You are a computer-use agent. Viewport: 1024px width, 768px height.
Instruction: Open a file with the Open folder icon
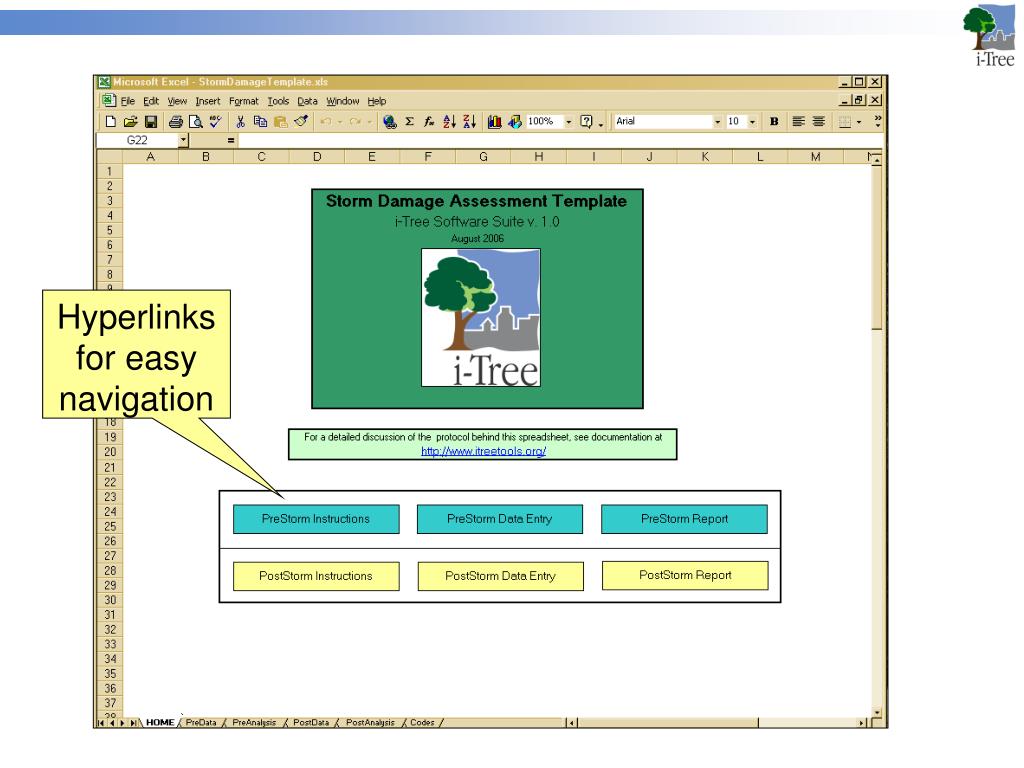click(x=131, y=121)
